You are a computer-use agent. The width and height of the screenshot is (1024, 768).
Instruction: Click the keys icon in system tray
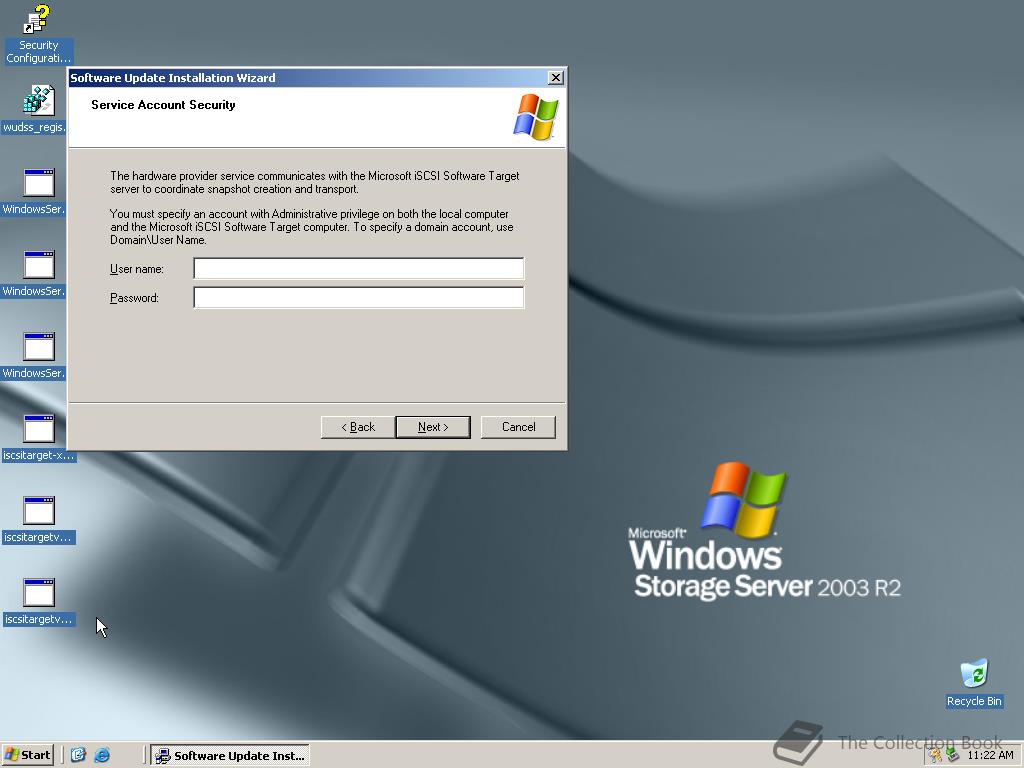click(x=936, y=756)
